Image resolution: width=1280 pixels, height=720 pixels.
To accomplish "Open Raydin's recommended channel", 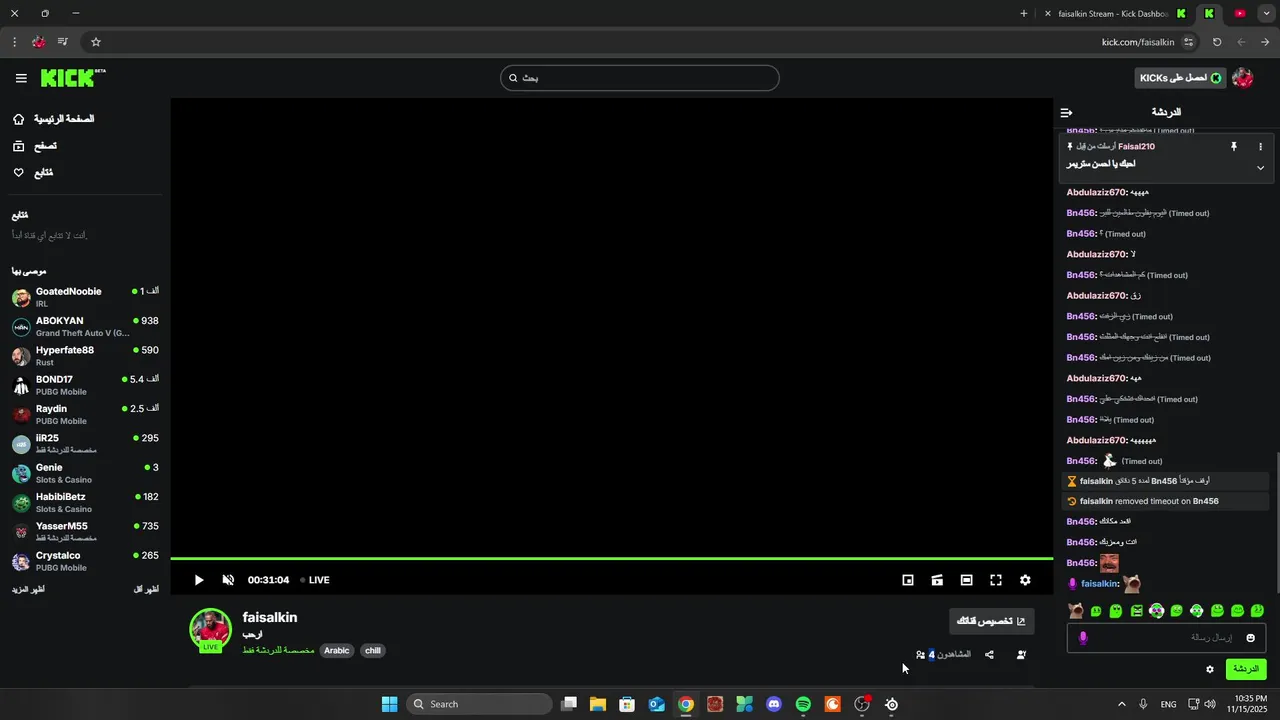I will pos(85,415).
